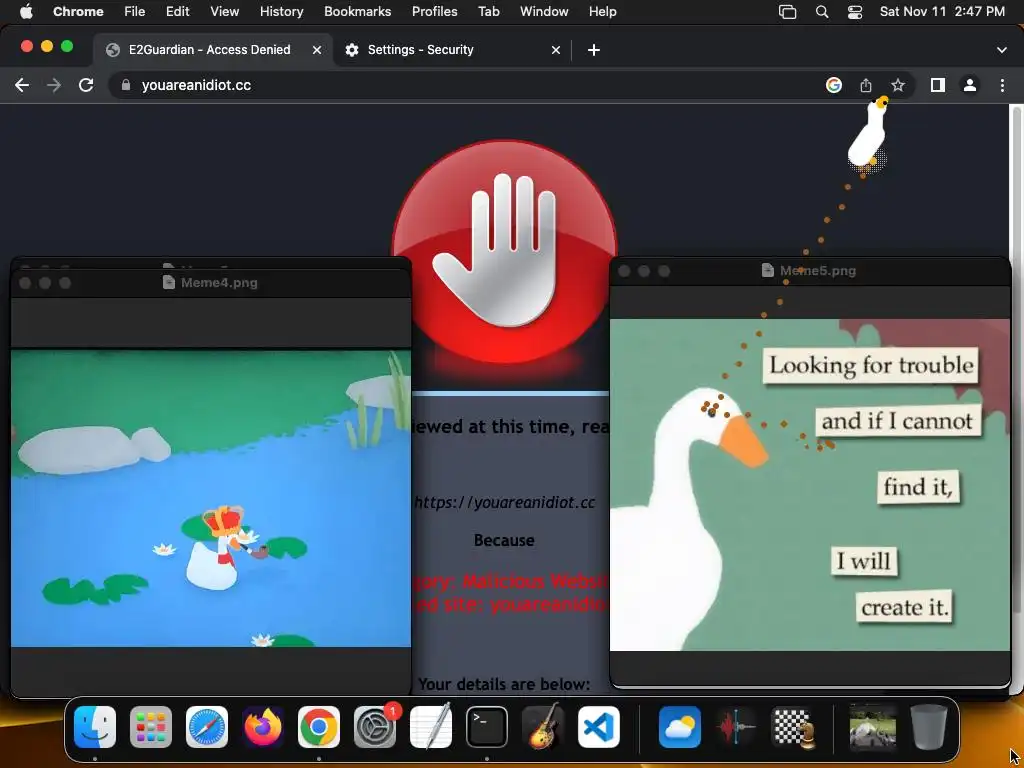This screenshot has width=1024, height=768.
Task: Bookmark this page with the star
Action: point(898,85)
